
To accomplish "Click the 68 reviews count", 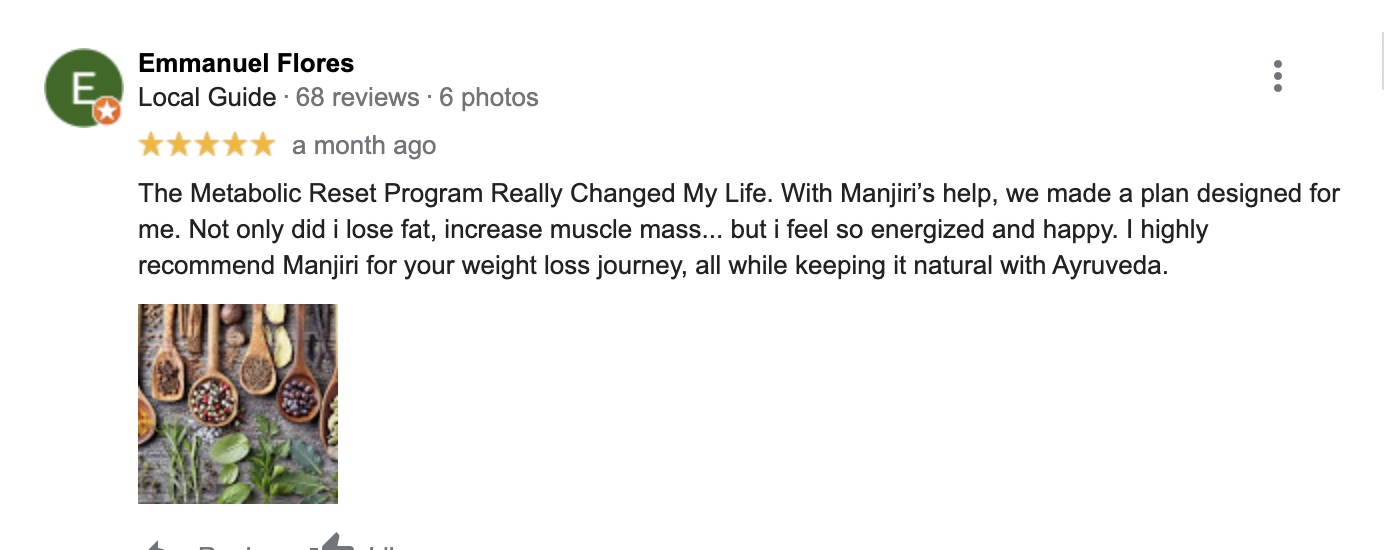I will pos(357,97).
